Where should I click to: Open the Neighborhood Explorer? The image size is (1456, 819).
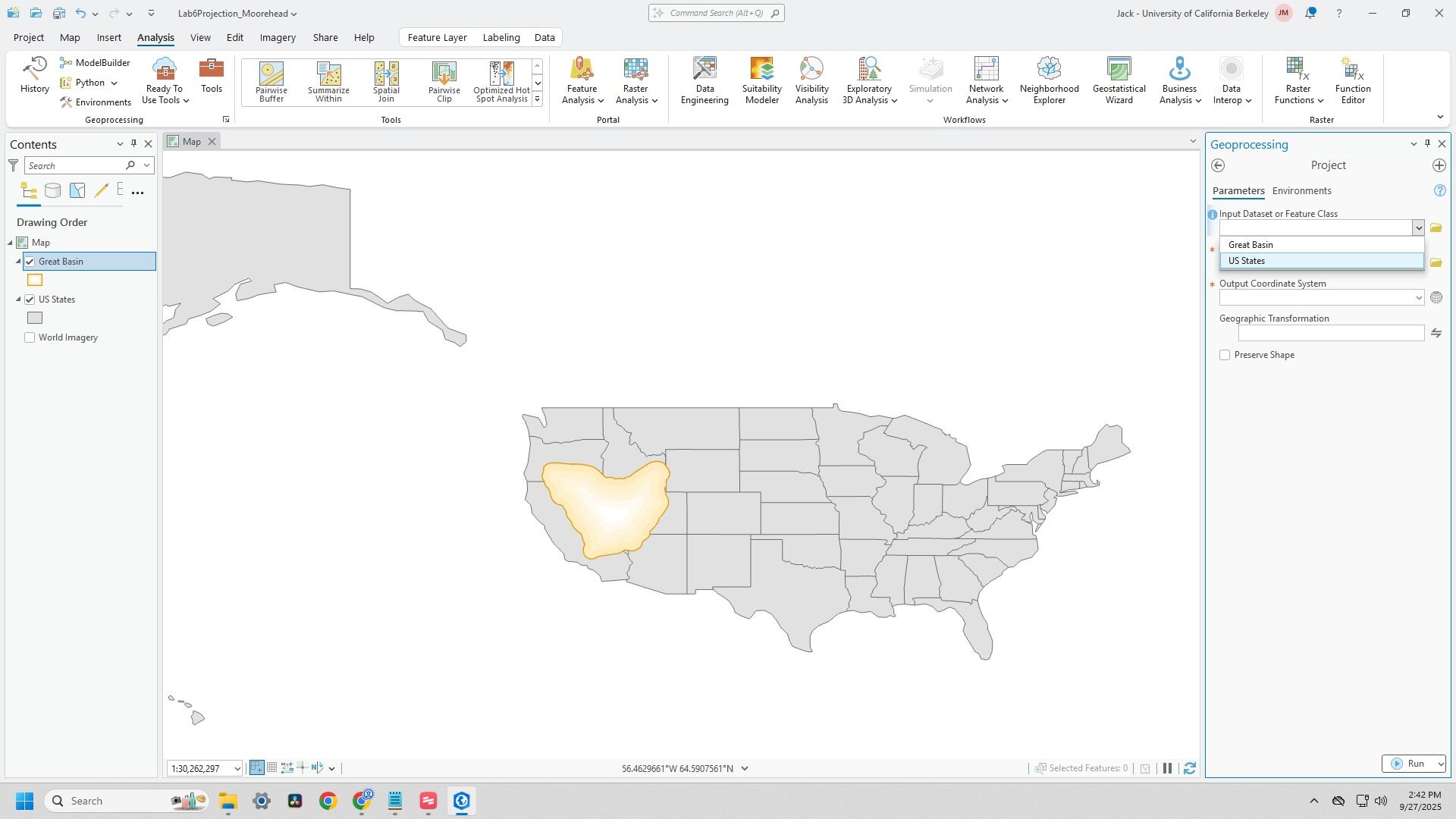point(1049,81)
